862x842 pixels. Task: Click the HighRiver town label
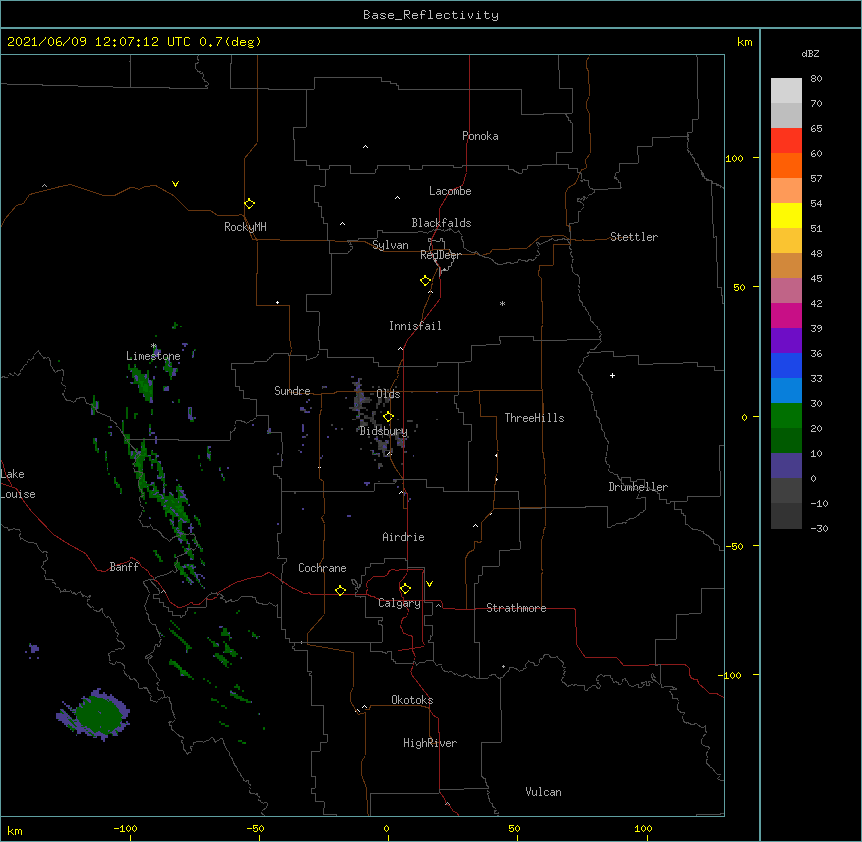tap(430, 743)
